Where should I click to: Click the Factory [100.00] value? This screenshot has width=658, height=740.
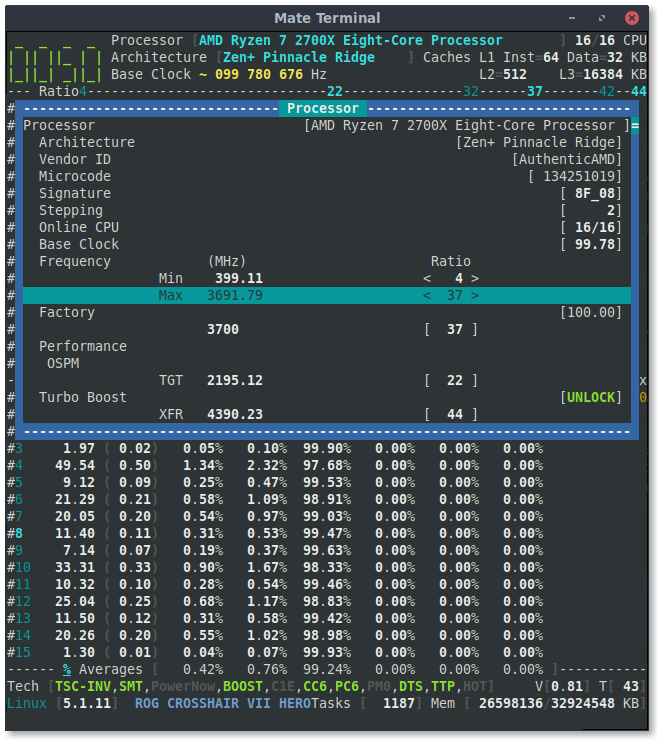click(591, 312)
